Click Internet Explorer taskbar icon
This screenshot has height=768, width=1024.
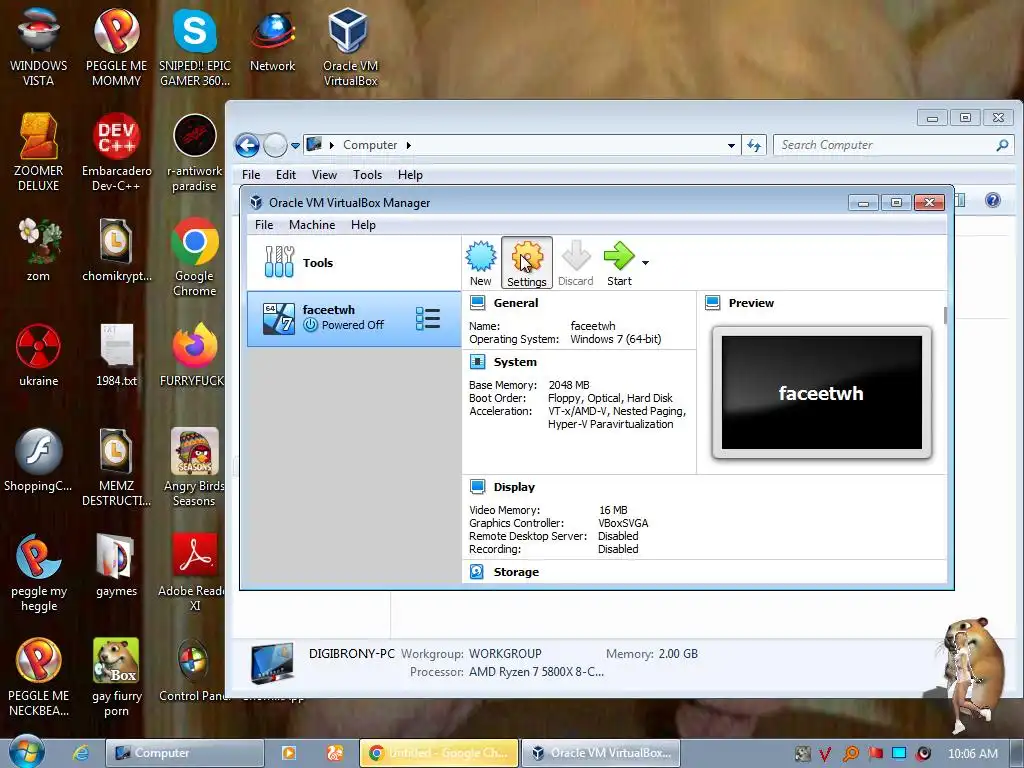point(80,753)
